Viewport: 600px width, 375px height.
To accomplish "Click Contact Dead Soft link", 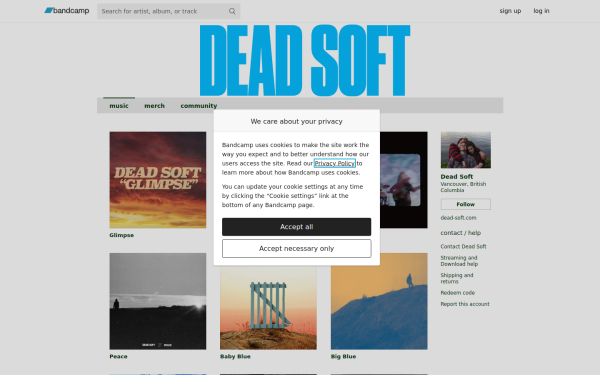I will (463, 246).
